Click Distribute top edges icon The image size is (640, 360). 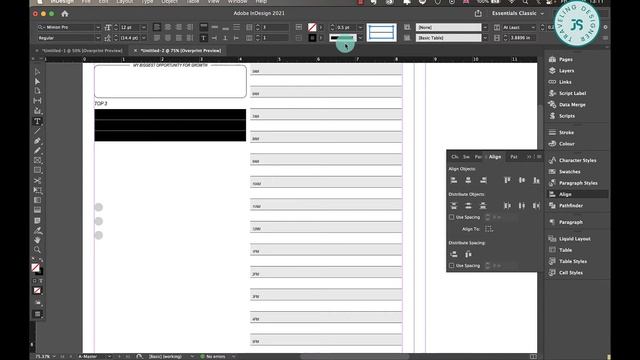click(453, 206)
